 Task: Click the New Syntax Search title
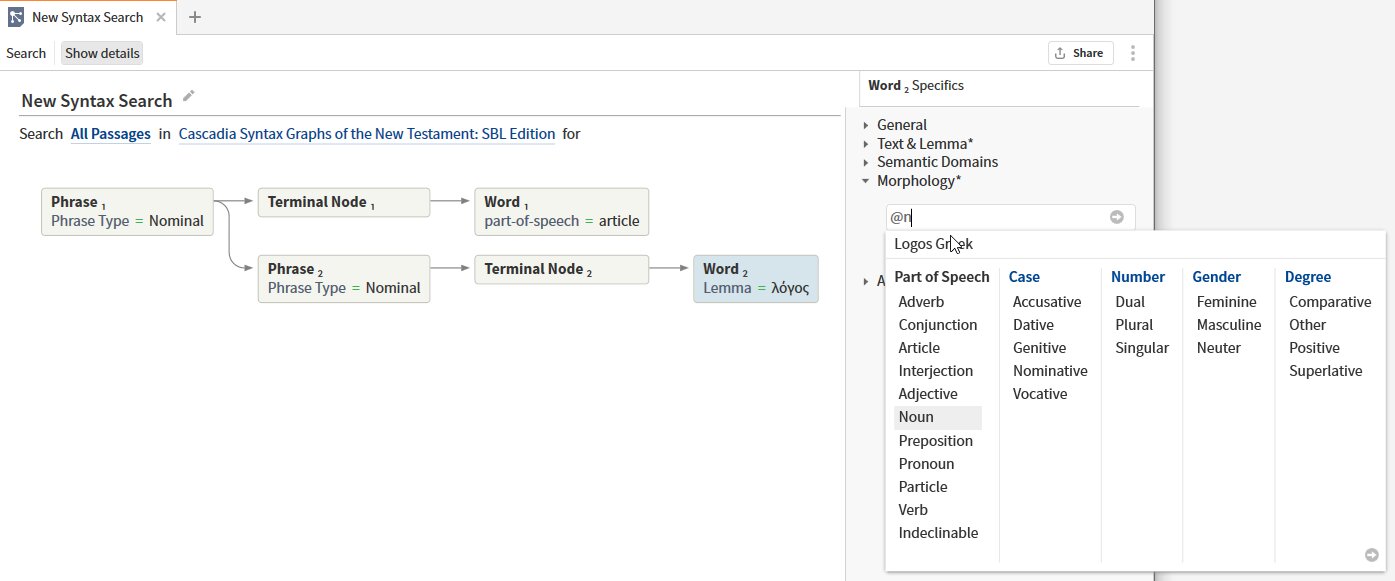pyautogui.click(x=97, y=100)
